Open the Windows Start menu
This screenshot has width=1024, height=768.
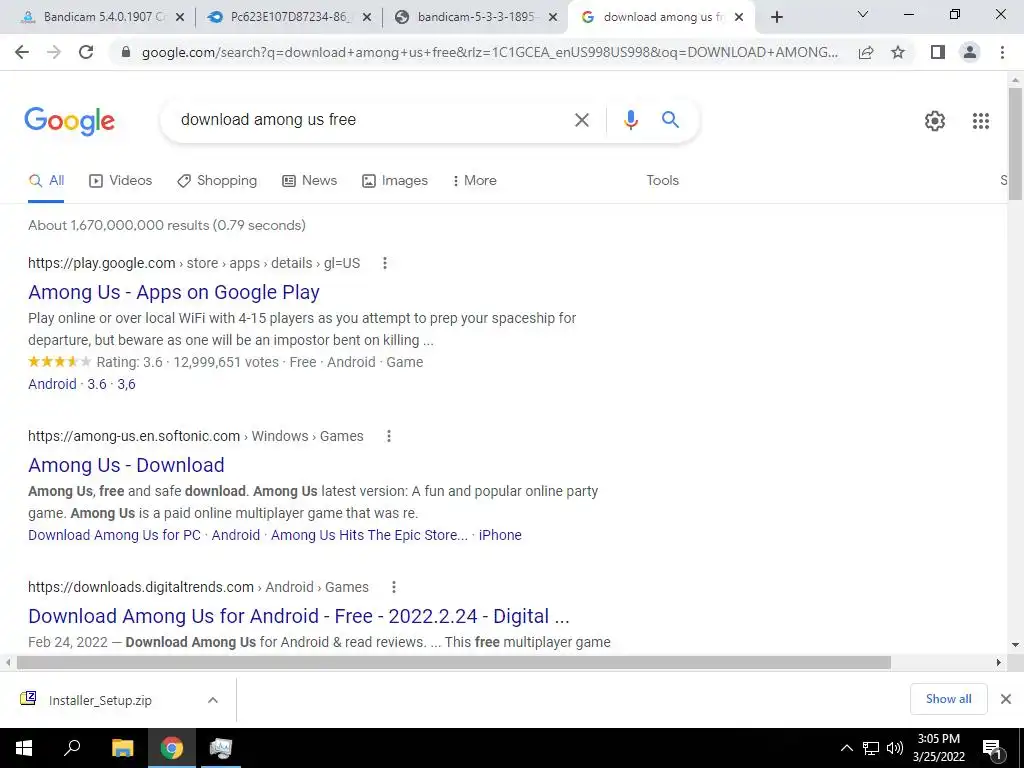(x=24, y=748)
